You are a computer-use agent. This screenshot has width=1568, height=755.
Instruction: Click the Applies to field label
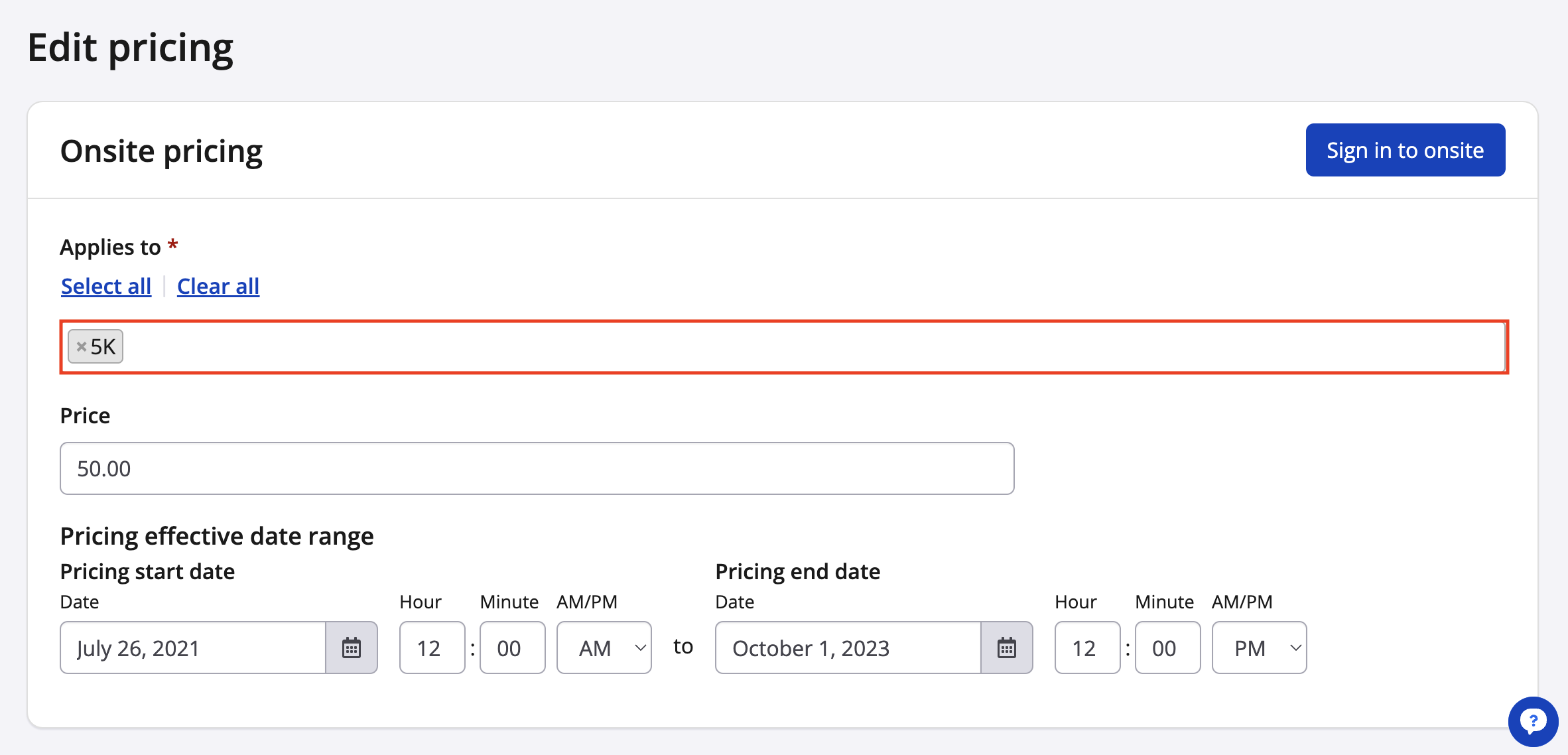click(x=110, y=247)
